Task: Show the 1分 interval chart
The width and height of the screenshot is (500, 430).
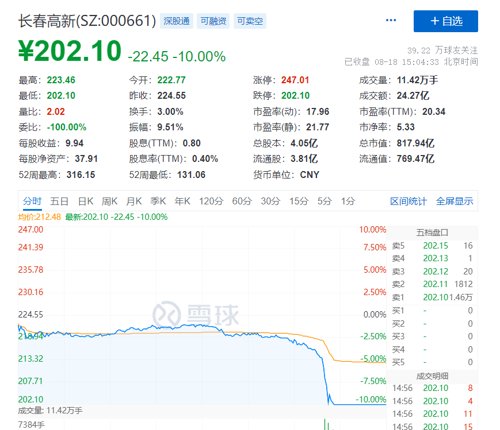Action: point(348,201)
